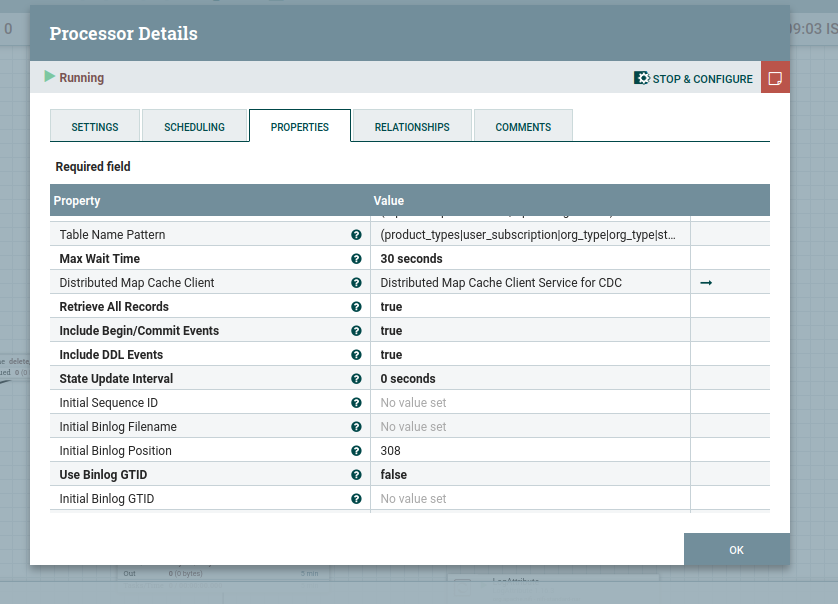The height and width of the screenshot is (604, 838).
Task: Click help icon for Use Binlog GTID
Action: click(x=356, y=475)
